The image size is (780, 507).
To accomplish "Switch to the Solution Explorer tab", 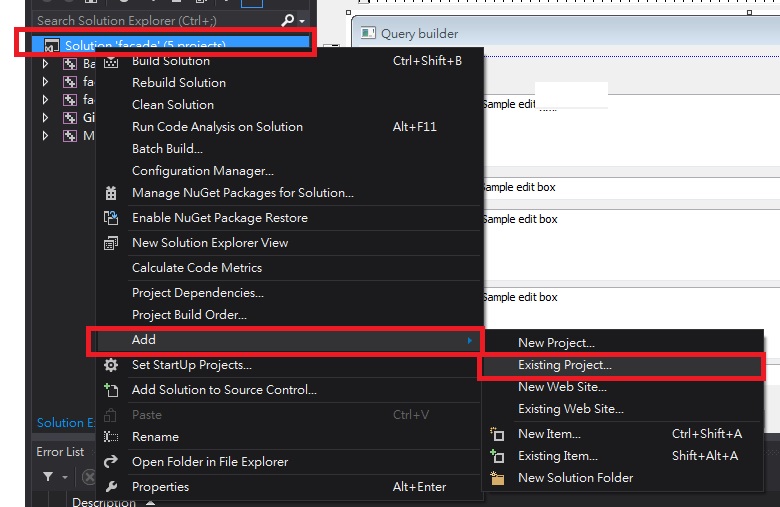I will (x=66, y=422).
